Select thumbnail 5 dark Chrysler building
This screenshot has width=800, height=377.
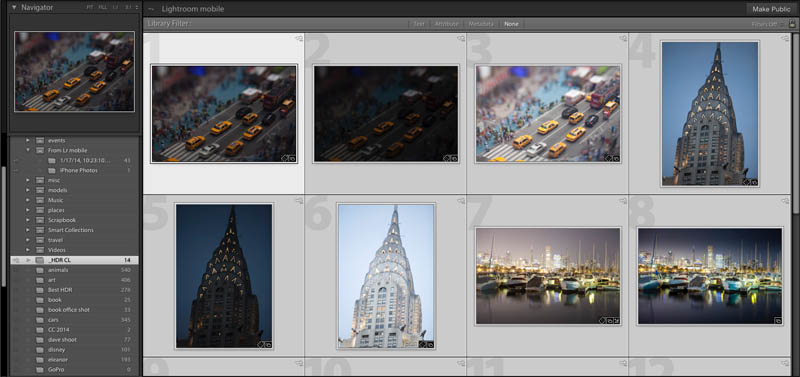[224, 276]
